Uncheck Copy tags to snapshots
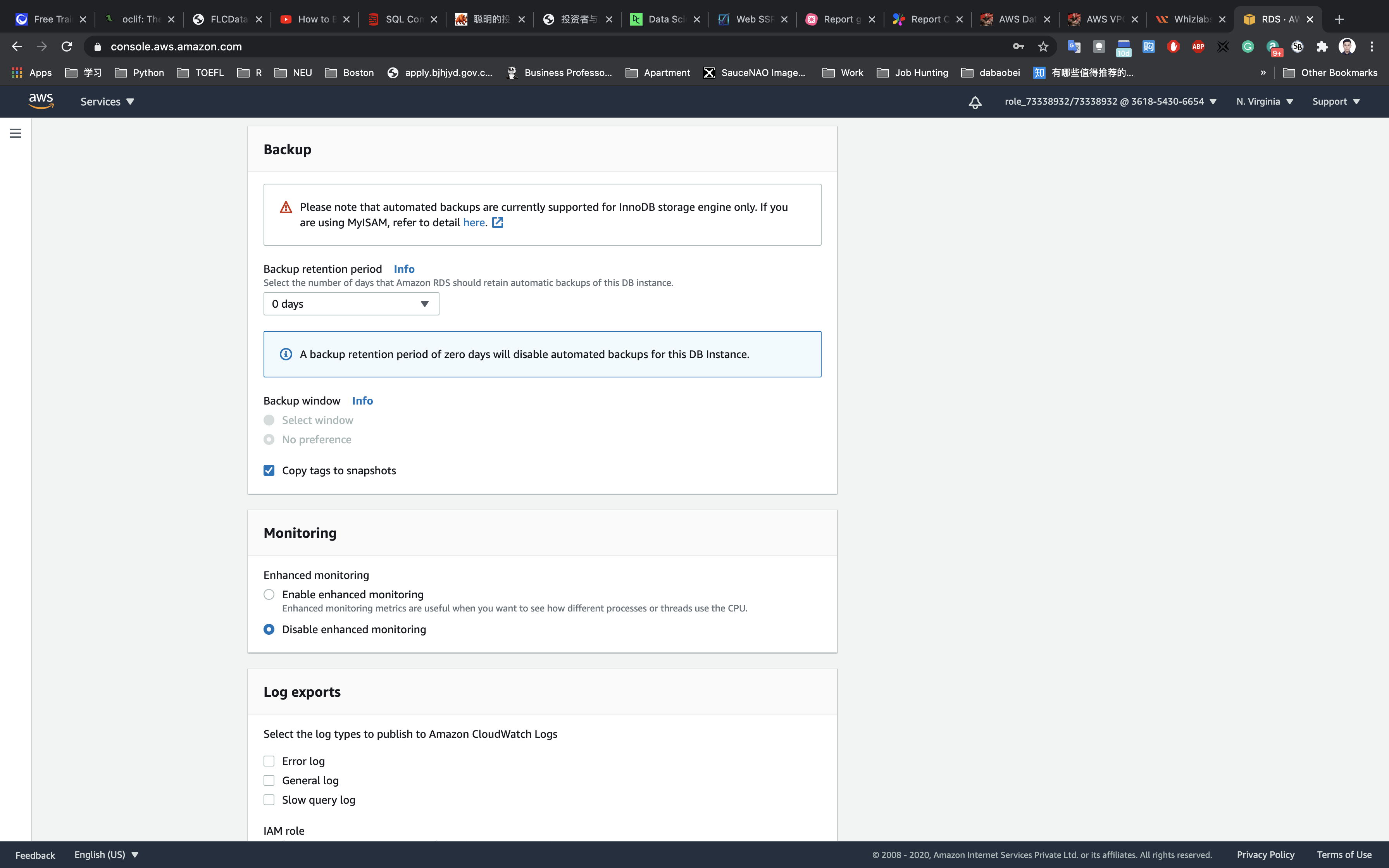This screenshot has width=1389, height=868. (269, 471)
